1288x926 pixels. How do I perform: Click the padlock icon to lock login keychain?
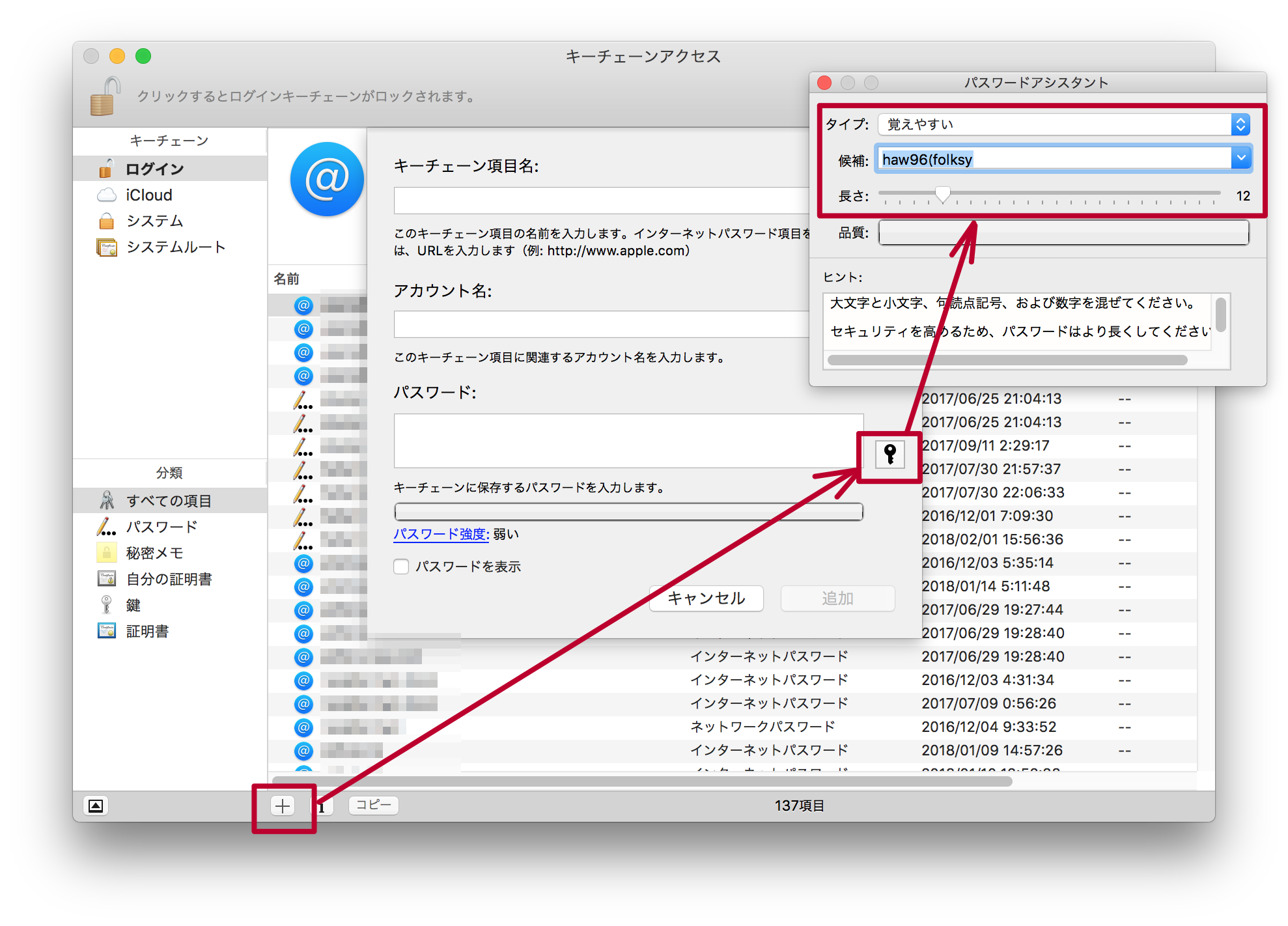105,96
